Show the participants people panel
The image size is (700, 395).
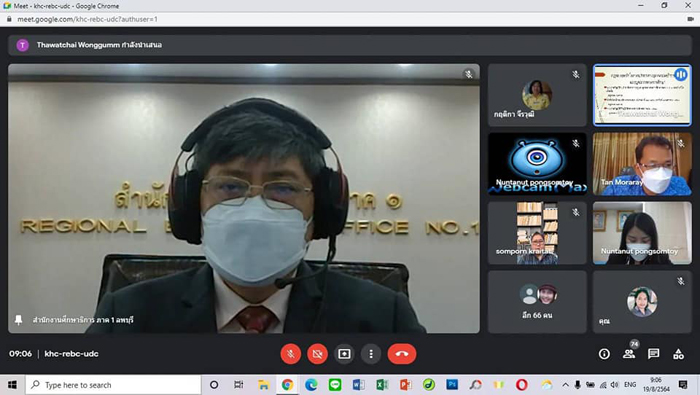pyautogui.click(x=629, y=354)
